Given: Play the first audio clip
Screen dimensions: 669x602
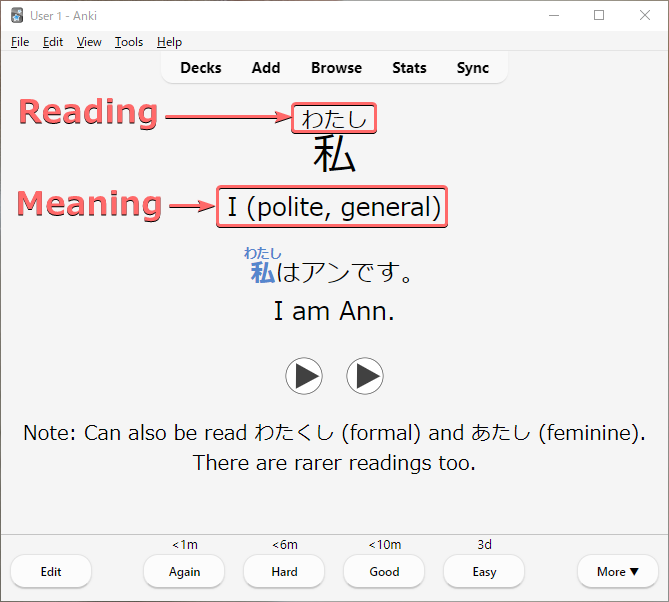Looking at the screenshot, I should click(x=304, y=376).
